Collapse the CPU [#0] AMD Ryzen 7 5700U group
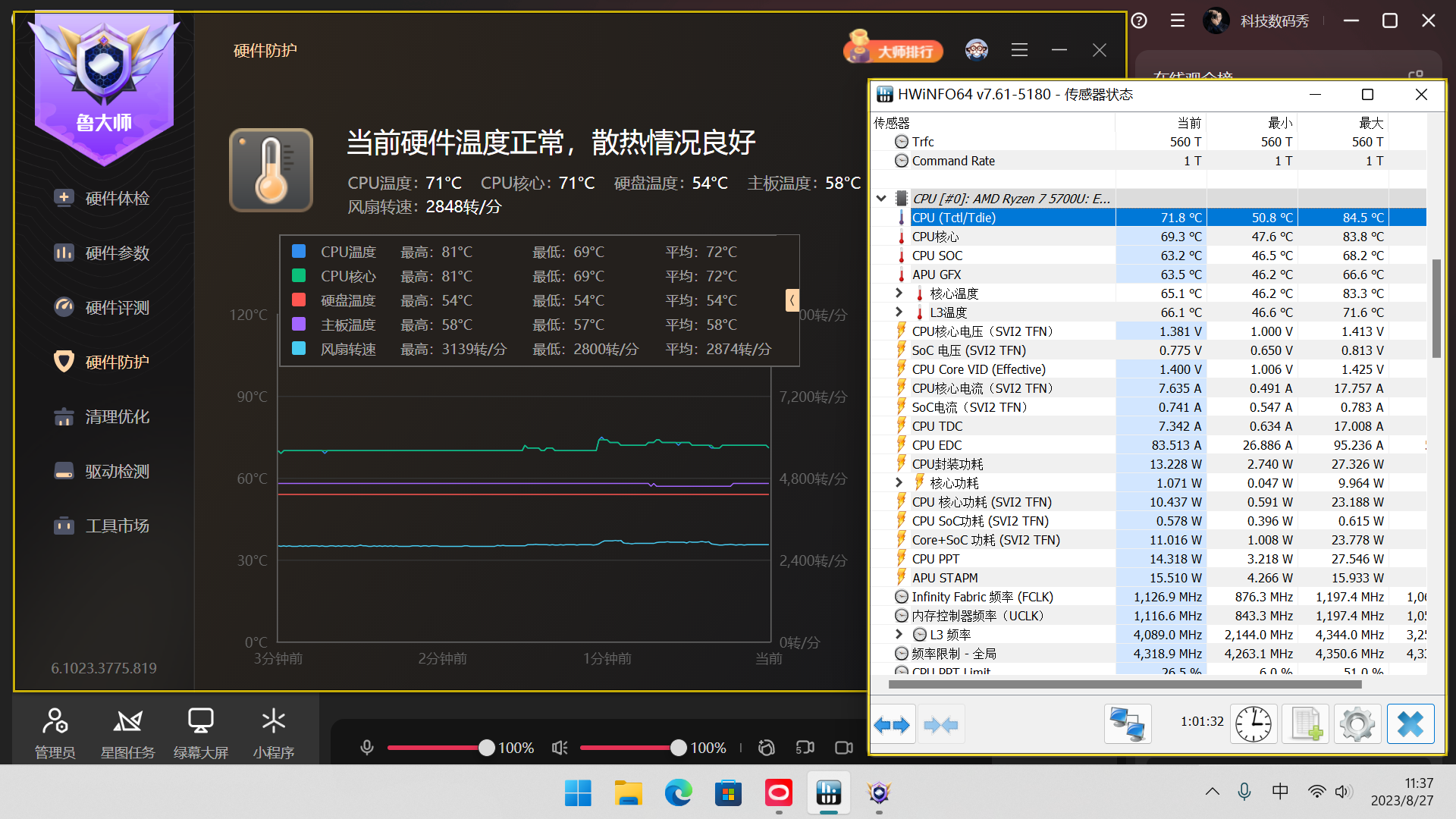 pos(881,199)
